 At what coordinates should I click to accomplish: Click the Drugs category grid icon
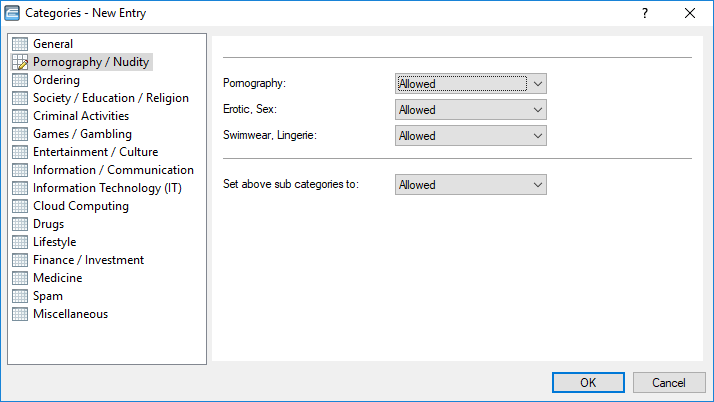point(20,224)
